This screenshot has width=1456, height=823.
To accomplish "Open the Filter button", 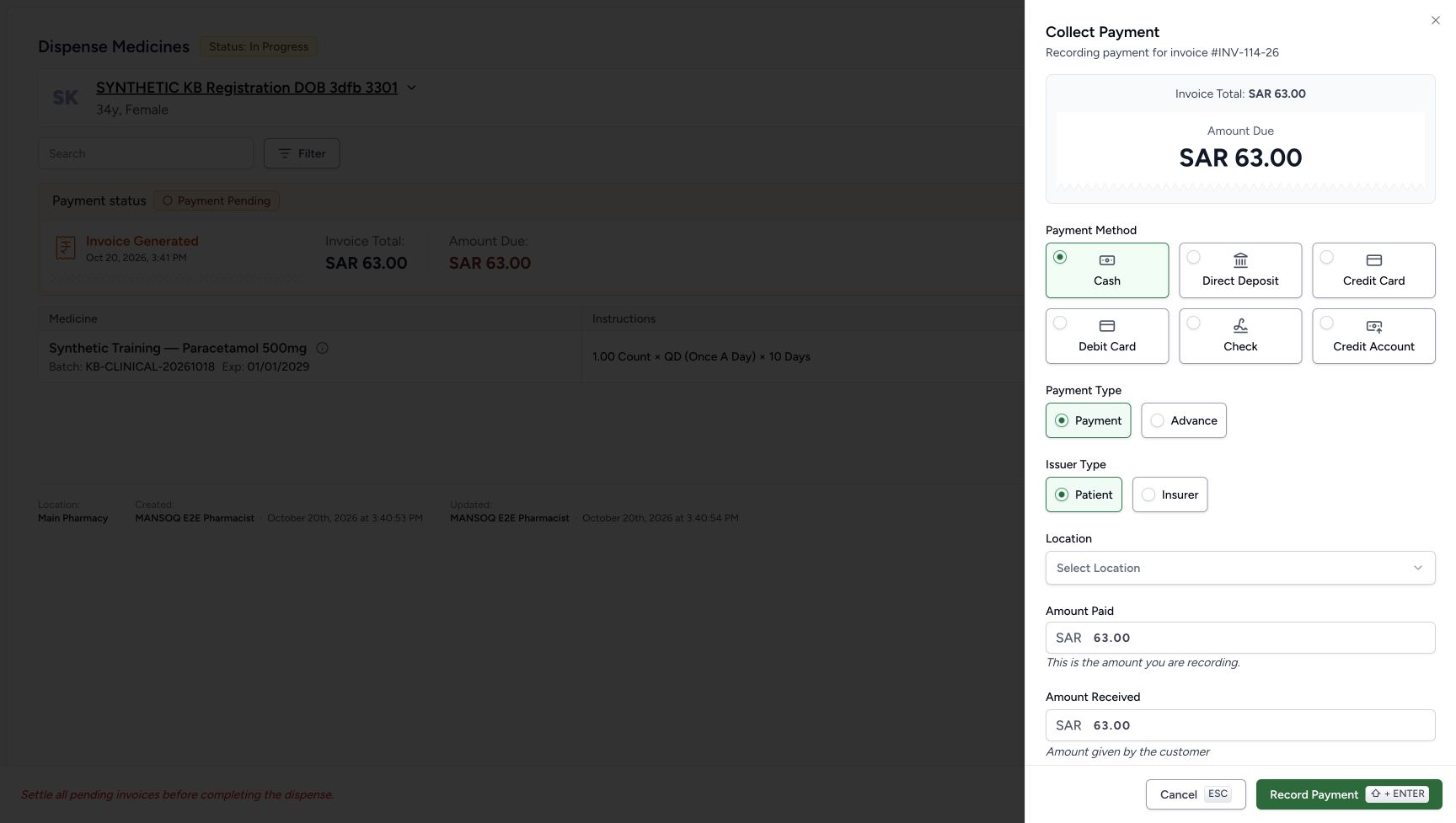I will tap(302, 153).
